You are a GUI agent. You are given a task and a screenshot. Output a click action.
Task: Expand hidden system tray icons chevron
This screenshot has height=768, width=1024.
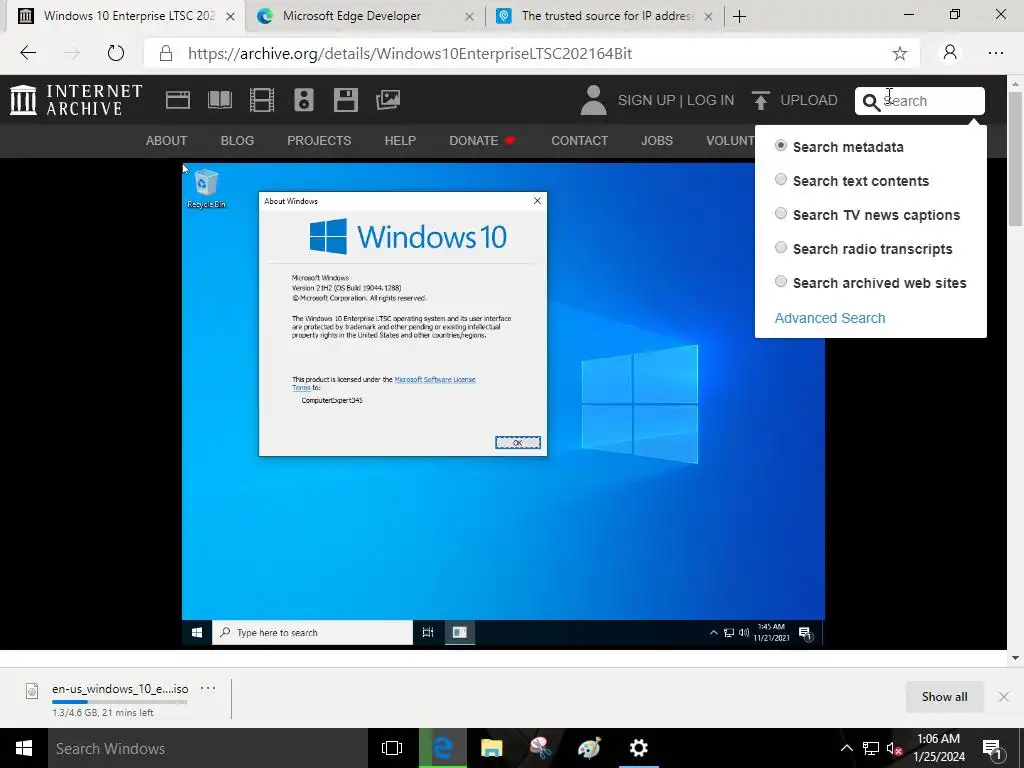(846, 748)
